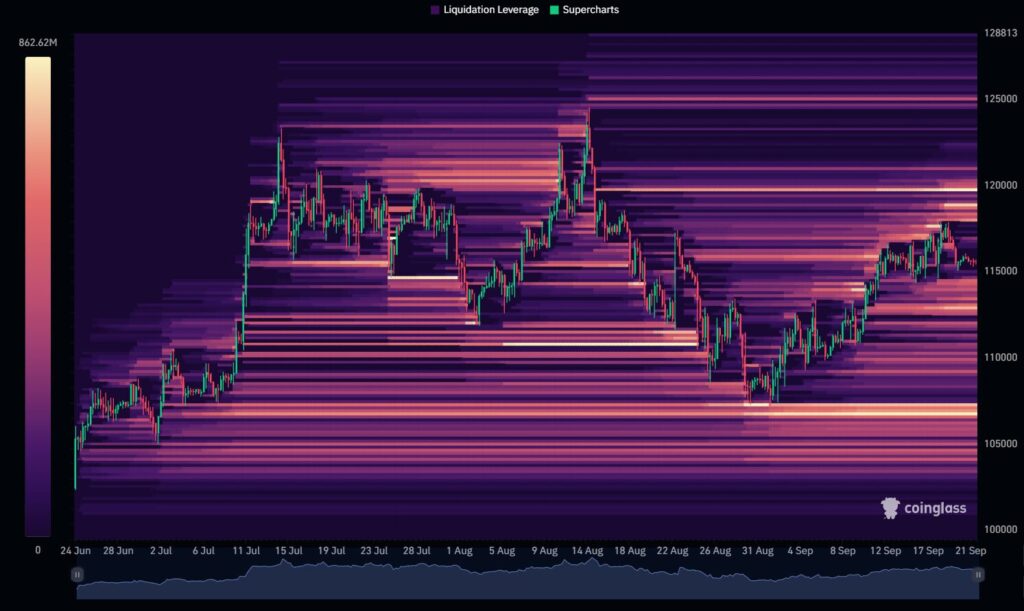The height and width of the screenshot is (611, 1024).
Task: Click the purple Liquidation Leverage legend square
Action: [435, 10]
